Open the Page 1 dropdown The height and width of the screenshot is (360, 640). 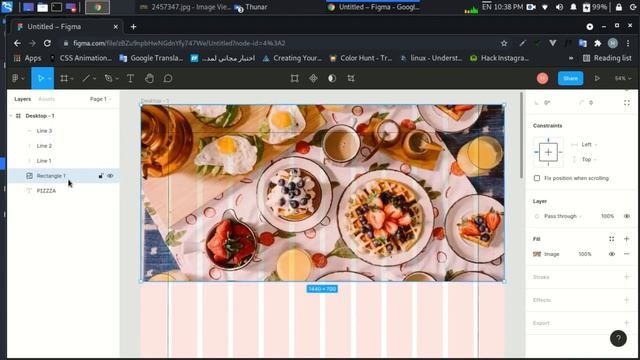(100, 99)
